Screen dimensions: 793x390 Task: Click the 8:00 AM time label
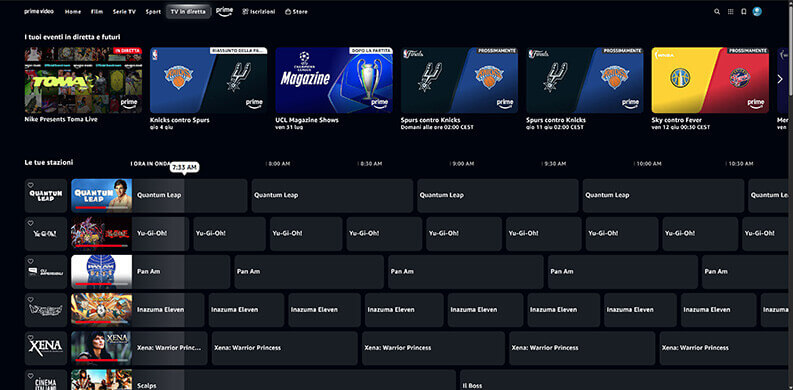click(279, 164)
